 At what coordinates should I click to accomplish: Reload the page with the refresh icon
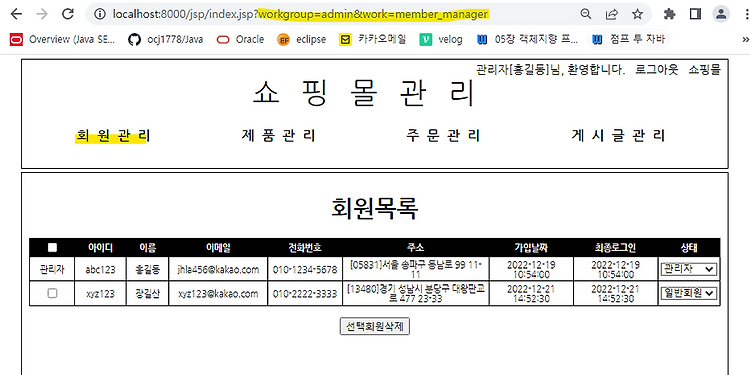click(x=68, y=14)
